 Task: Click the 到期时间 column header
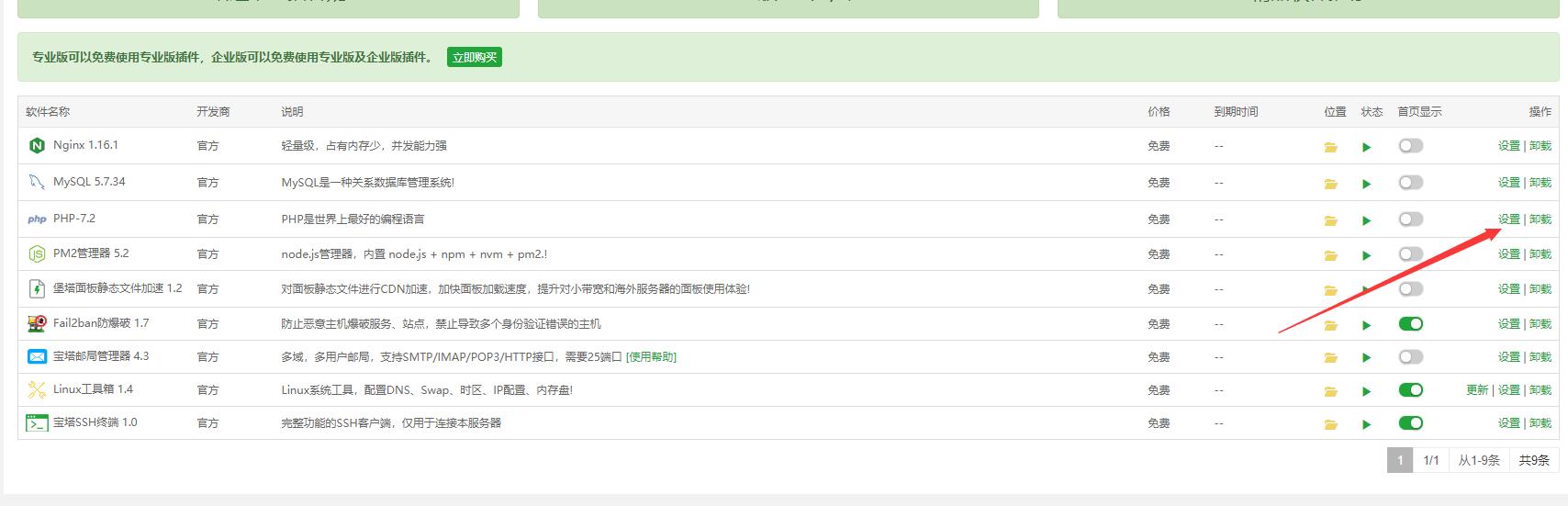[x=1236, y=112]
